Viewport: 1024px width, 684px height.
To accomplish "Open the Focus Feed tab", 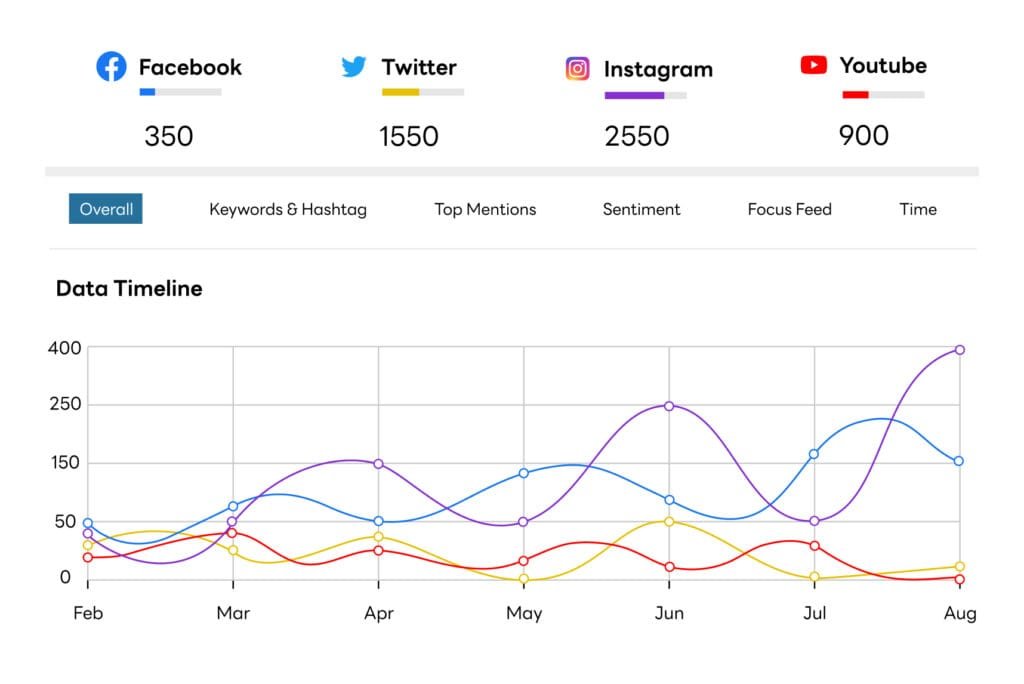I will (x=789, y=209).
